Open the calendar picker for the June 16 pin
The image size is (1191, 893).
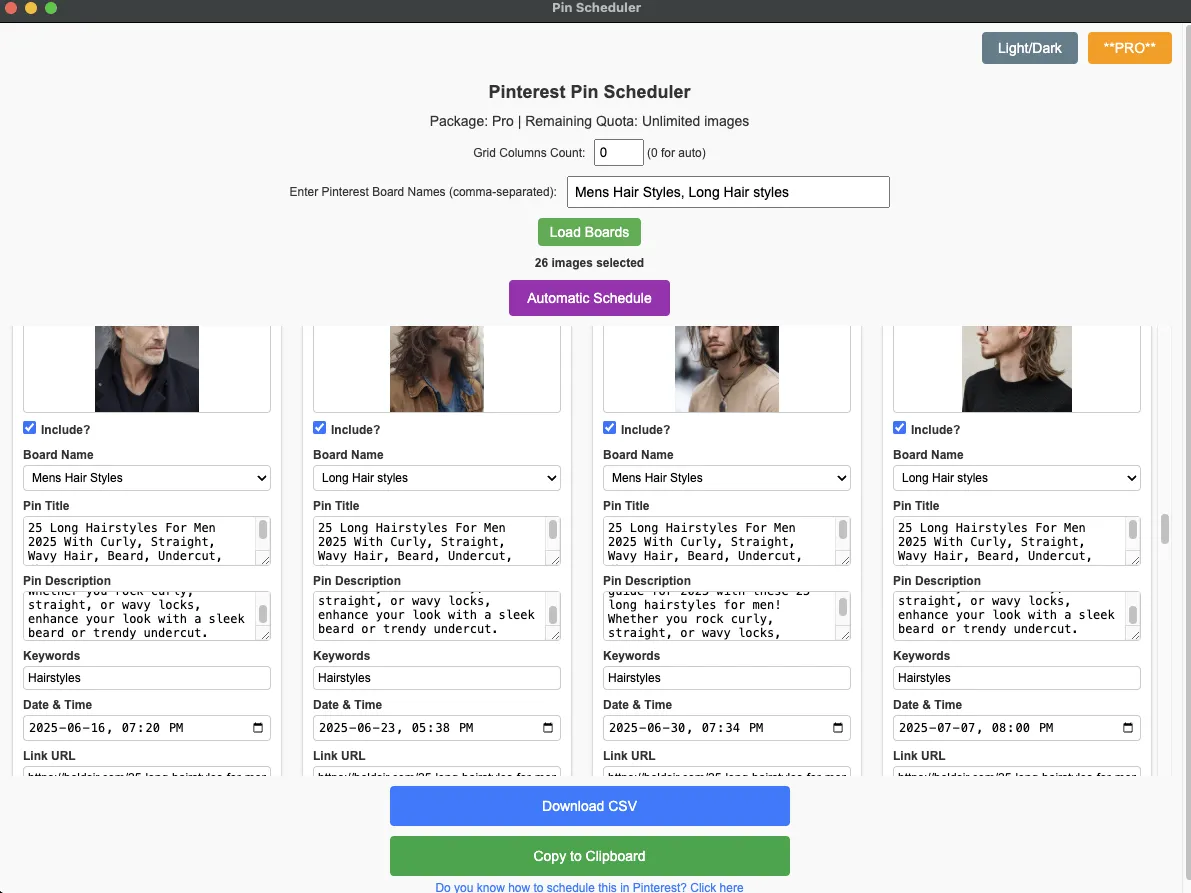(x=260, y=728)
